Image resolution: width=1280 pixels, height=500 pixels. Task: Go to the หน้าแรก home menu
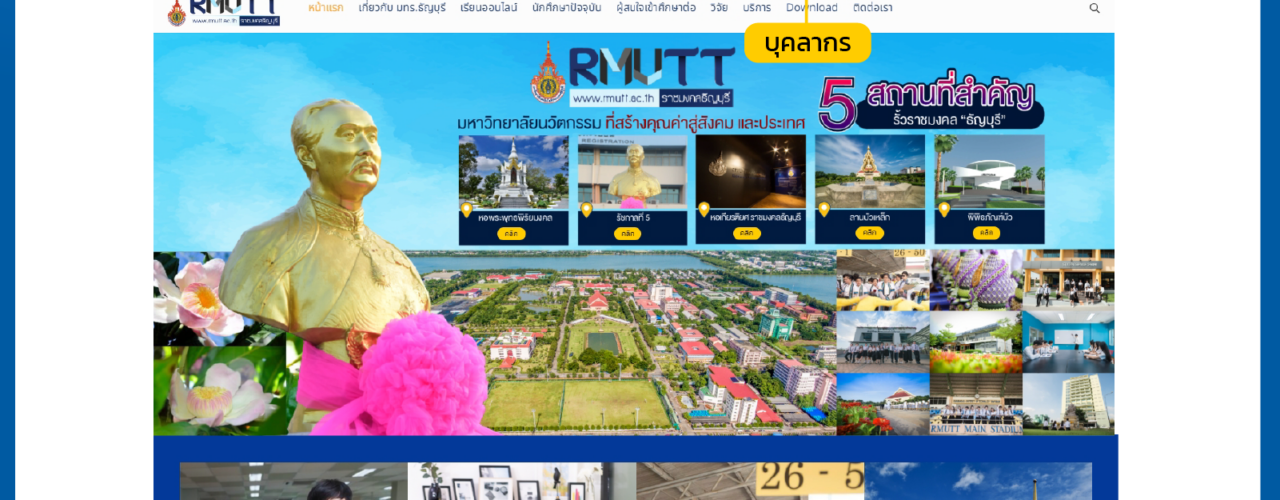click(326, 8)
